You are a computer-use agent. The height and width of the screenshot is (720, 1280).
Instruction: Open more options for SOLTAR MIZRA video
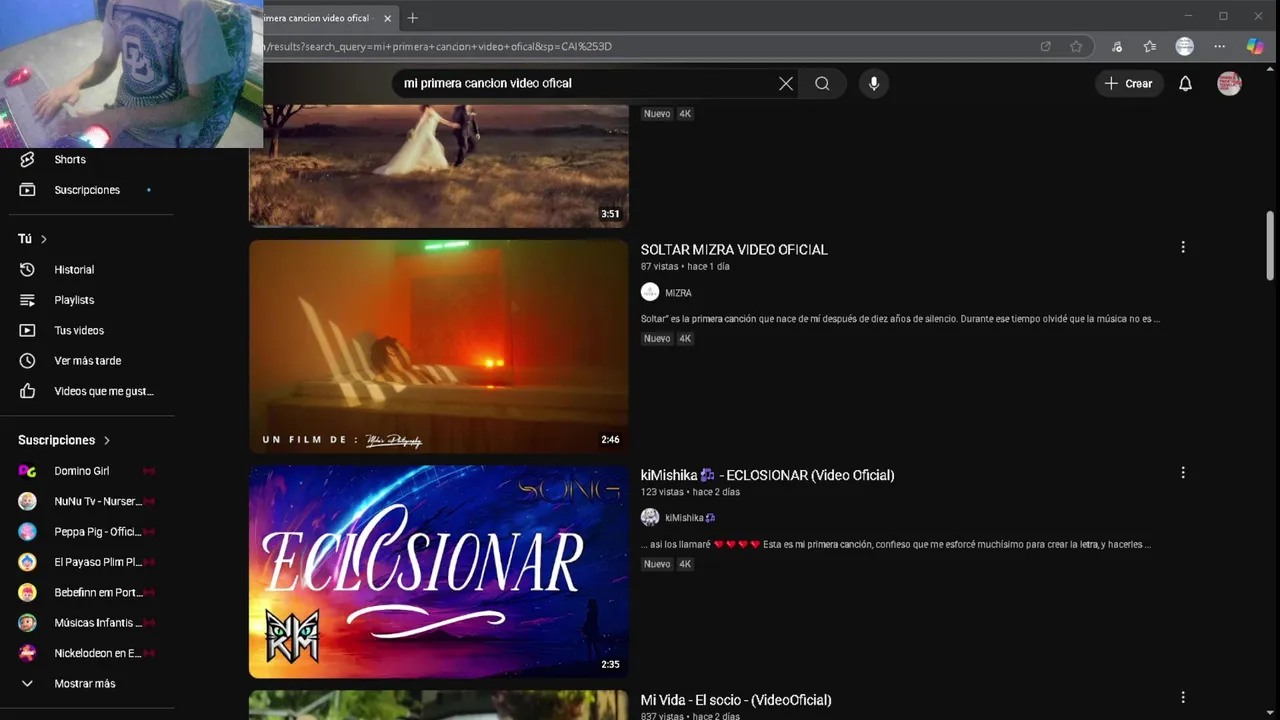[1183, 247]
